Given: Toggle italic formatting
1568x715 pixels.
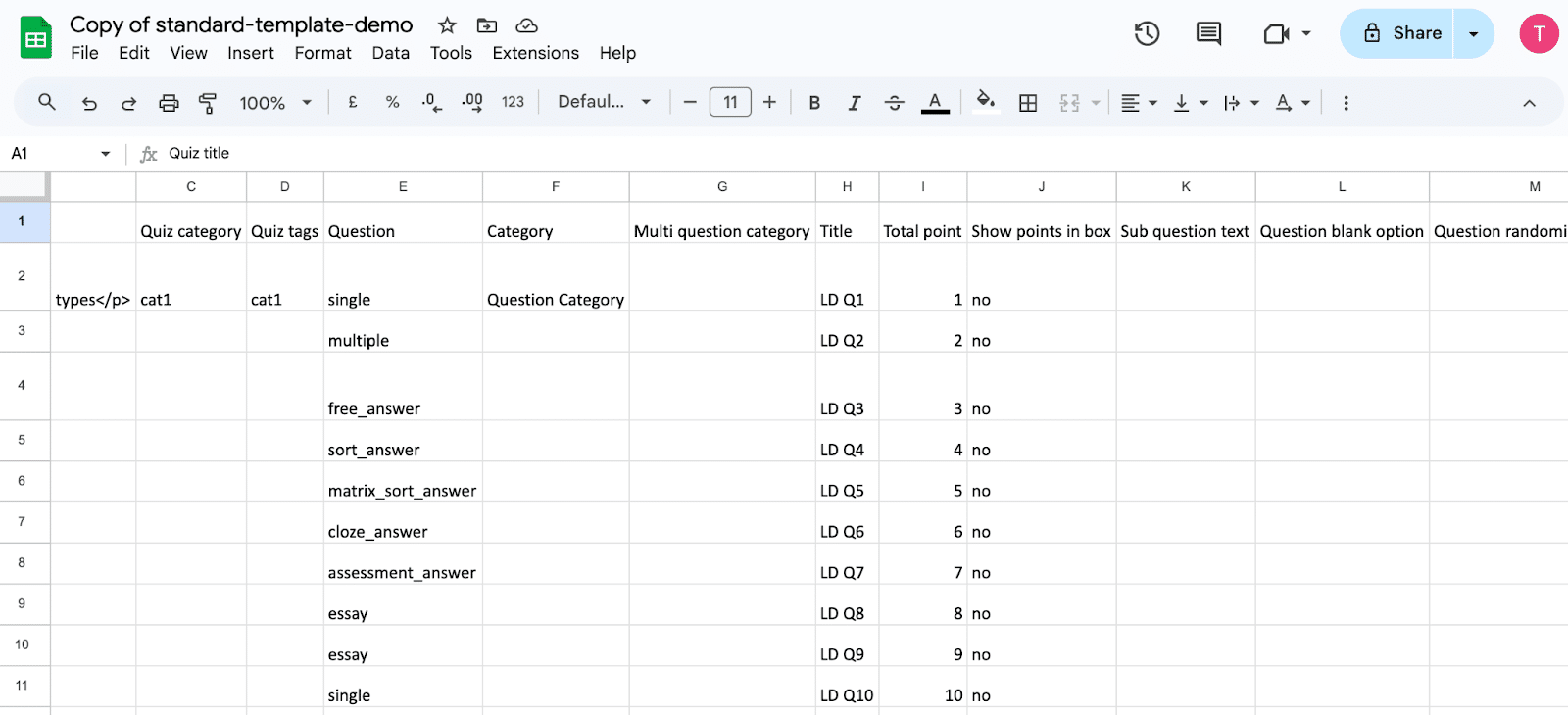Looking at the screenshot, I should pos(854,103).
